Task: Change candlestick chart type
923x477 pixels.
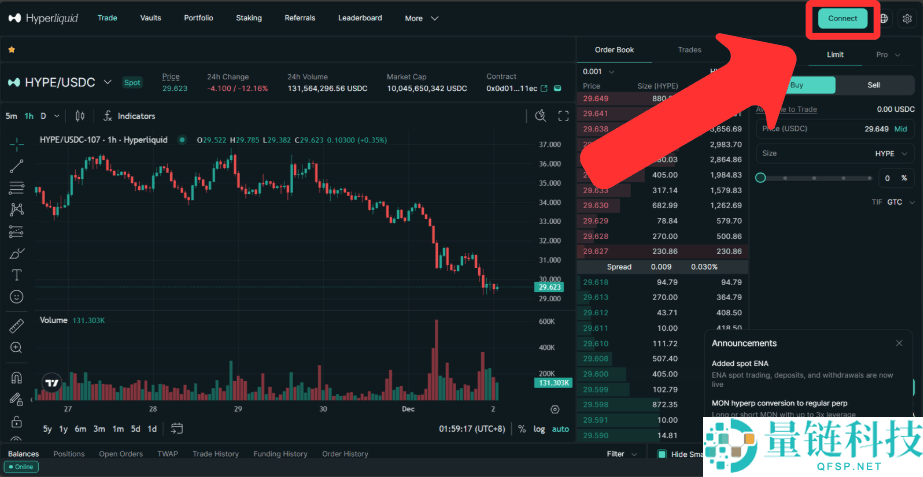Action: (x=81, y=116)
